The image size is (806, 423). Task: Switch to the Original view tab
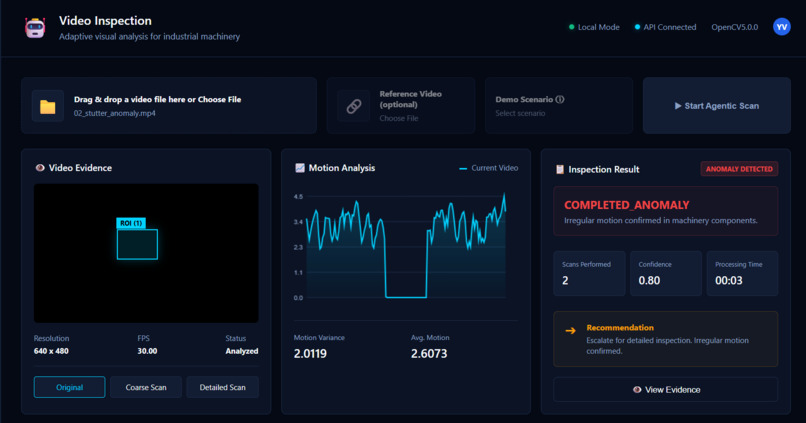69,387
